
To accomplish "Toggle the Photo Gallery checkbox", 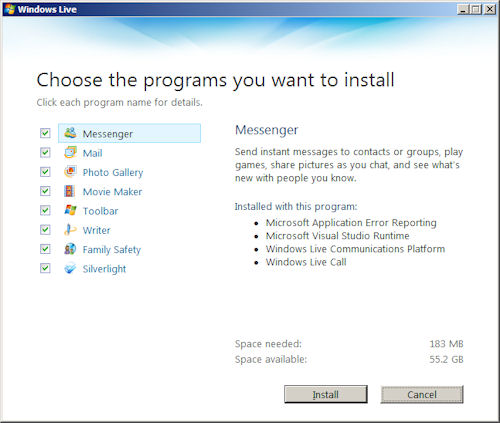I will click(45, 172).
